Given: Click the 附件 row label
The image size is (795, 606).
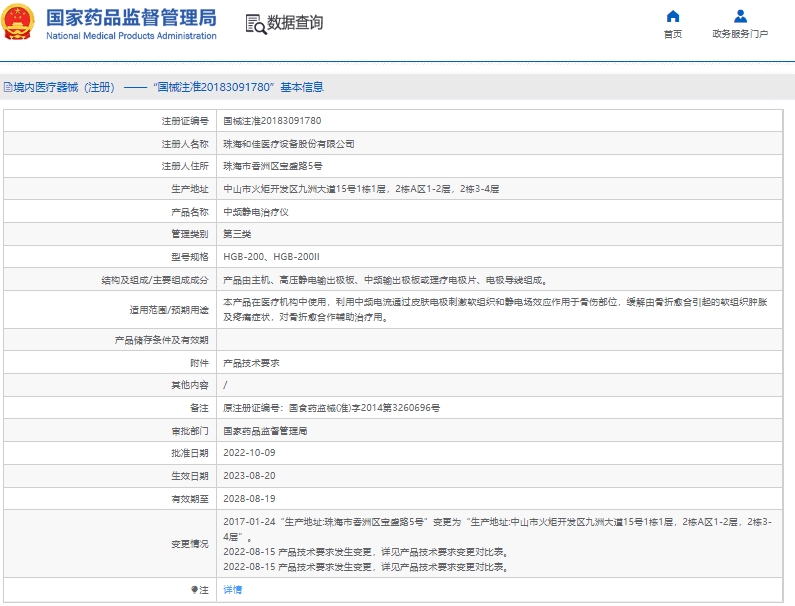Looking at the screenshot, I should [x=200, y=363].
